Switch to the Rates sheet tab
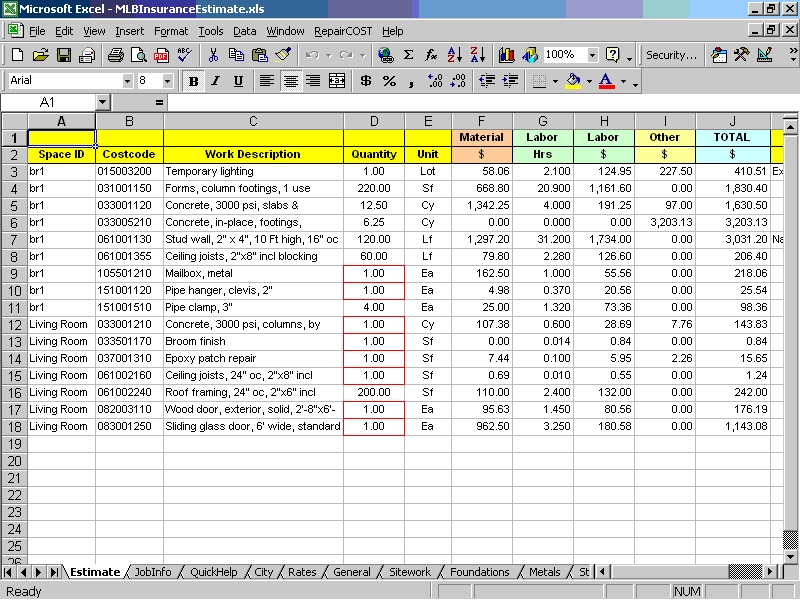The image size is (800, 600). (x=302, y=572)
